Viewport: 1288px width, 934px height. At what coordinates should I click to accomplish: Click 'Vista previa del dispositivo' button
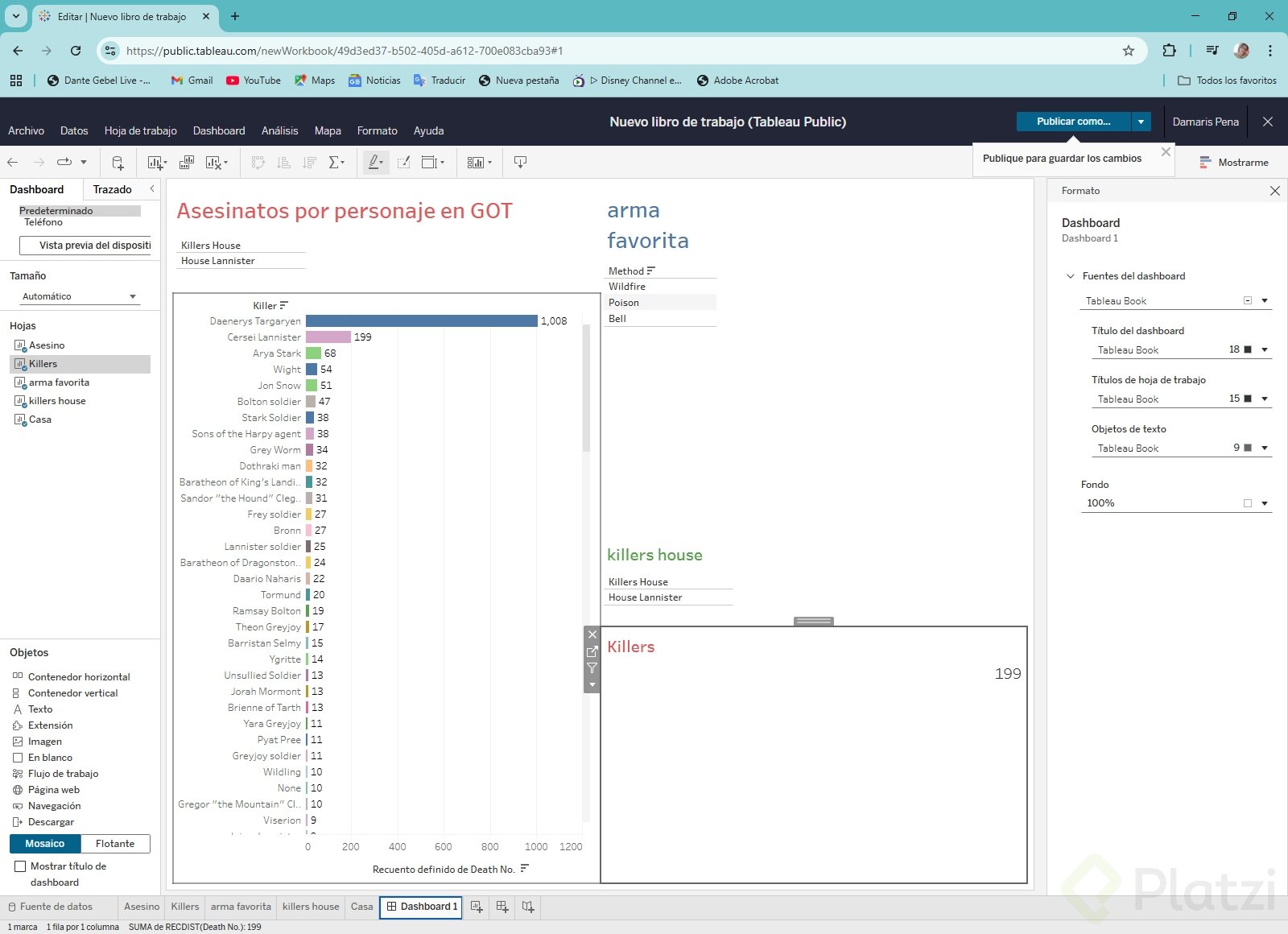pyautogui.click(x=85, y=246)
